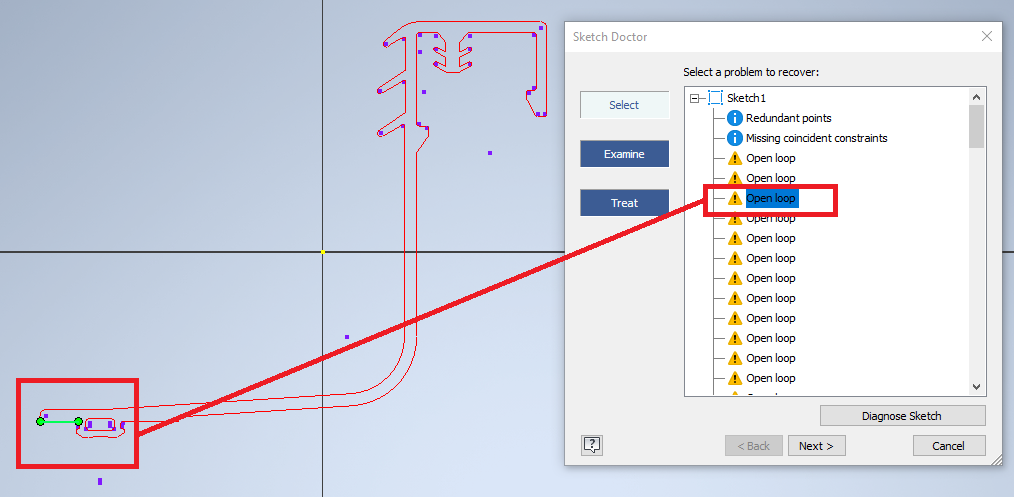
Task: Click the warning icon of the highlighted Open loop
Action: (735, 198)
